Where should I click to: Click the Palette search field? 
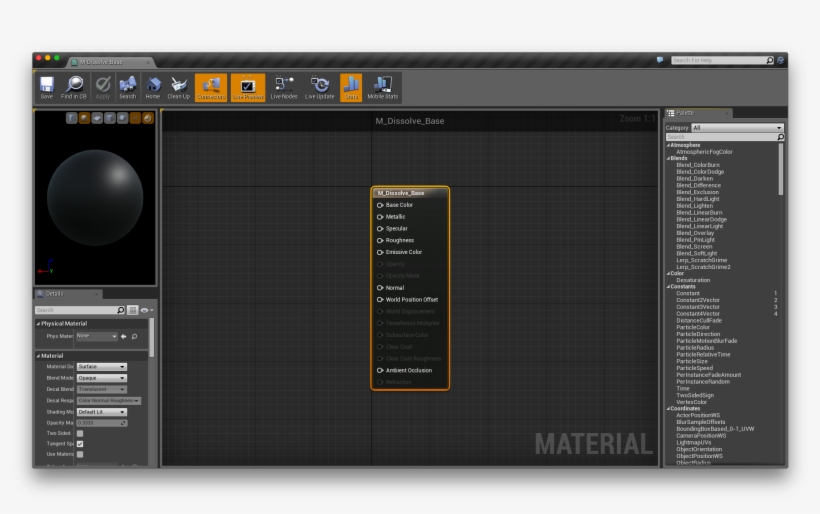(x=724, y=137)
